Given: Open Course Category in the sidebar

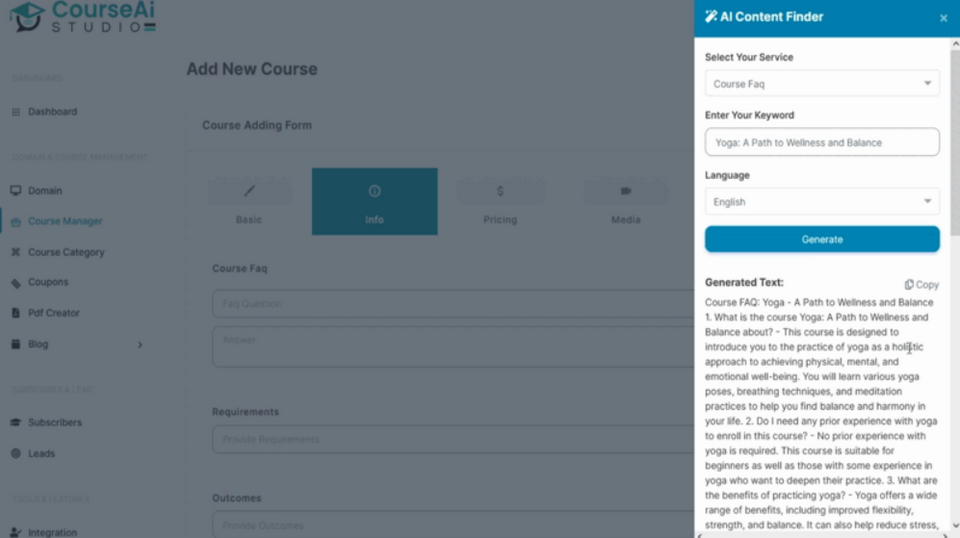Looking at the screenshot, I should tap(66, 252).
